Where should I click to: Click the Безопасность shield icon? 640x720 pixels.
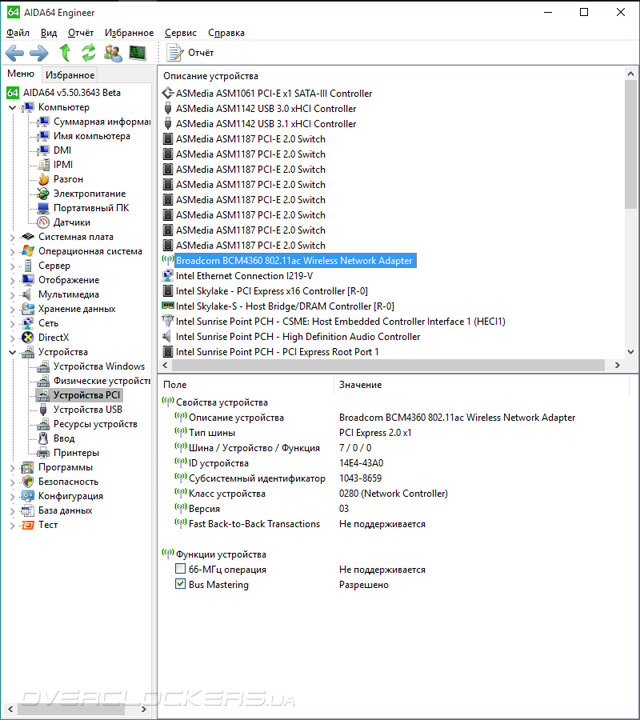pos(28,482)
